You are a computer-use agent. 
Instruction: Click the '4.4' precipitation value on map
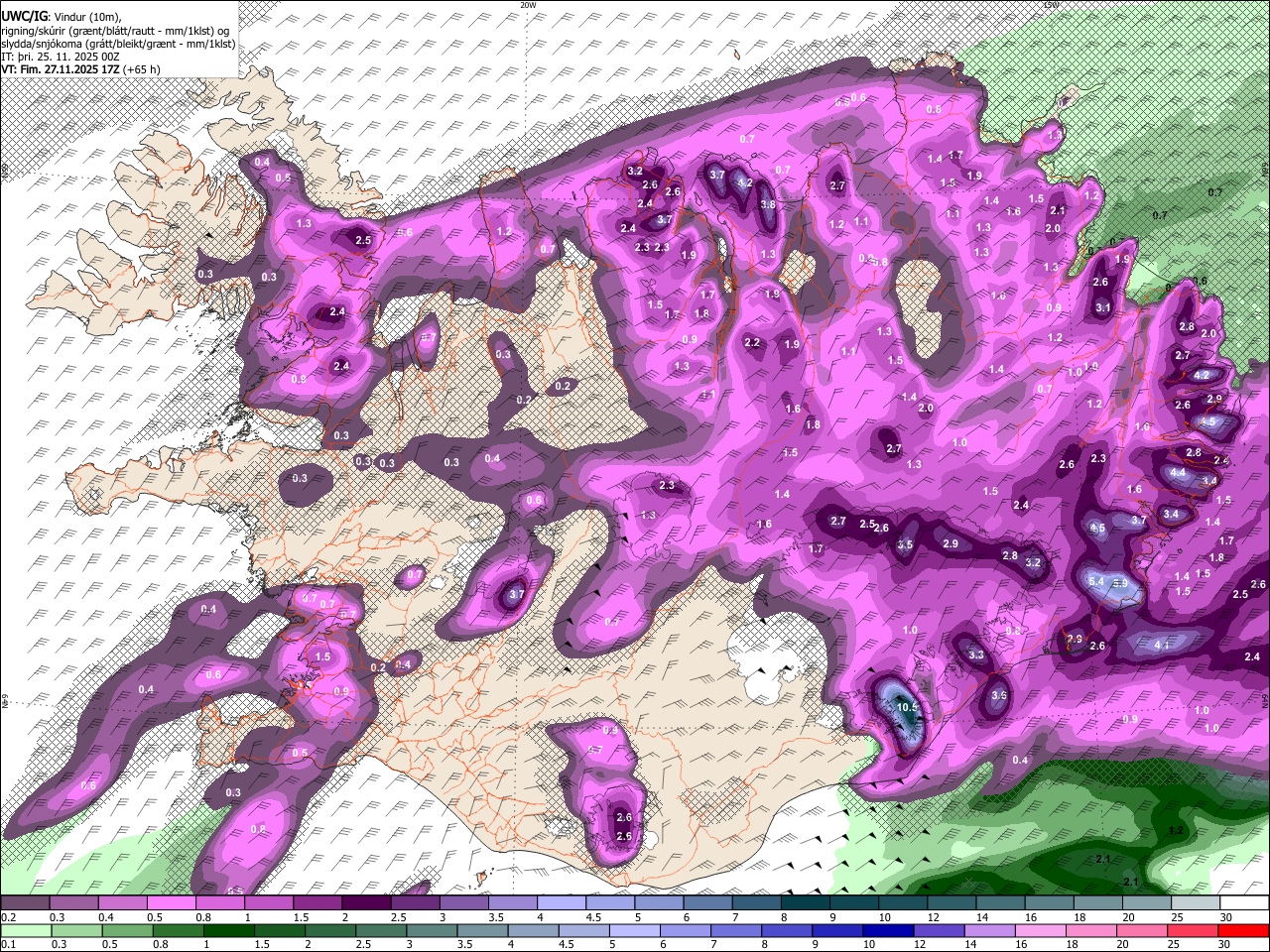tap(1178, 473)
